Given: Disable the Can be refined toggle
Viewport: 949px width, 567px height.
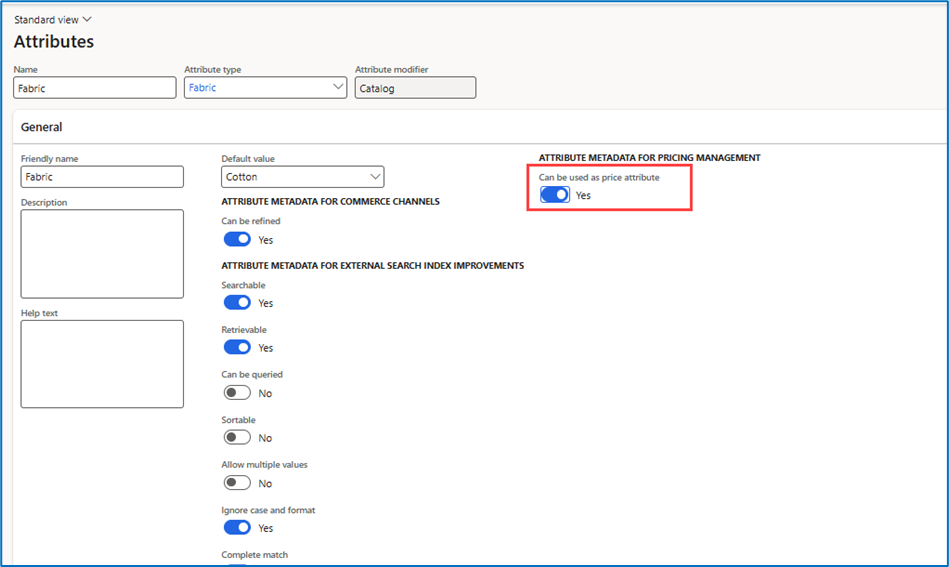Looking at the screenshot, I should point(237,239).
